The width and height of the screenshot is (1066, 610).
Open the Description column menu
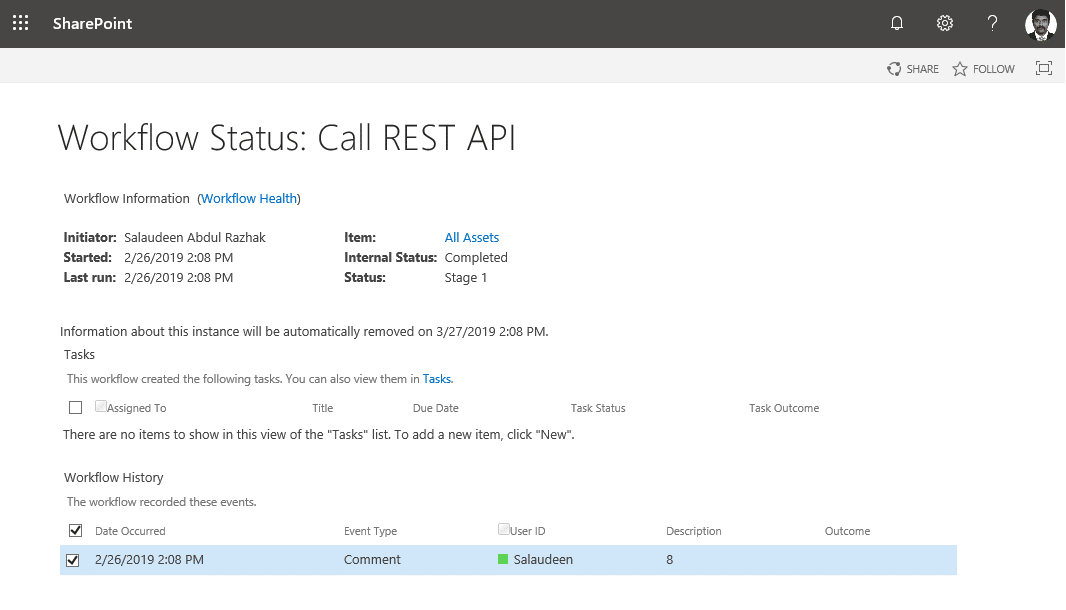tap(693, 531)
